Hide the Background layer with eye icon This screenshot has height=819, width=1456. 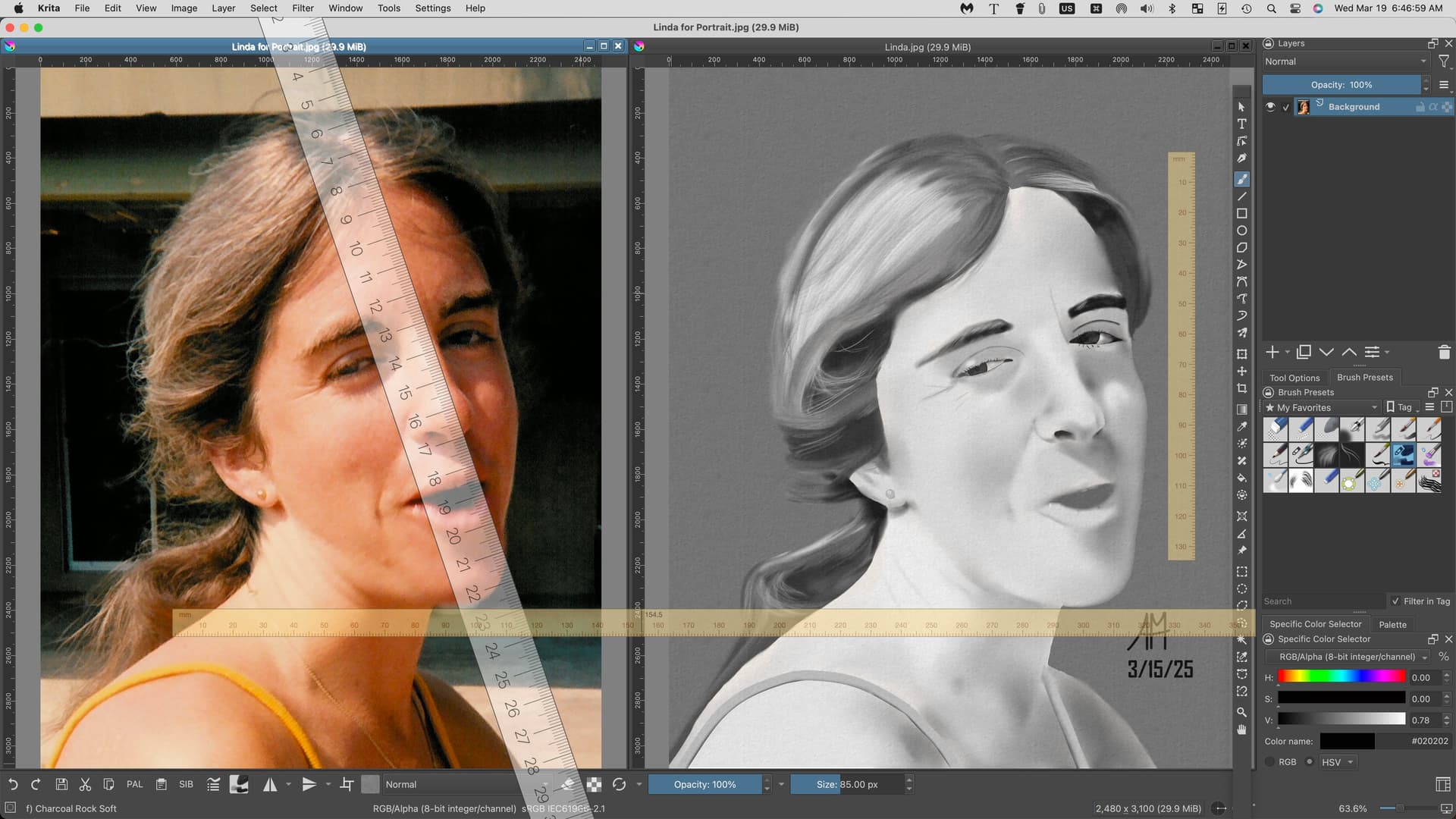[1270, 107]
